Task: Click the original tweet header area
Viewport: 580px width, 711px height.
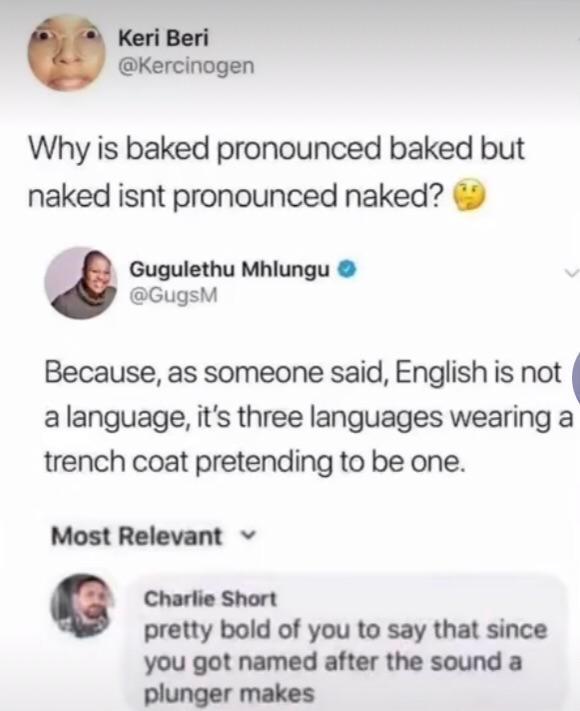Action: (141, 53)
